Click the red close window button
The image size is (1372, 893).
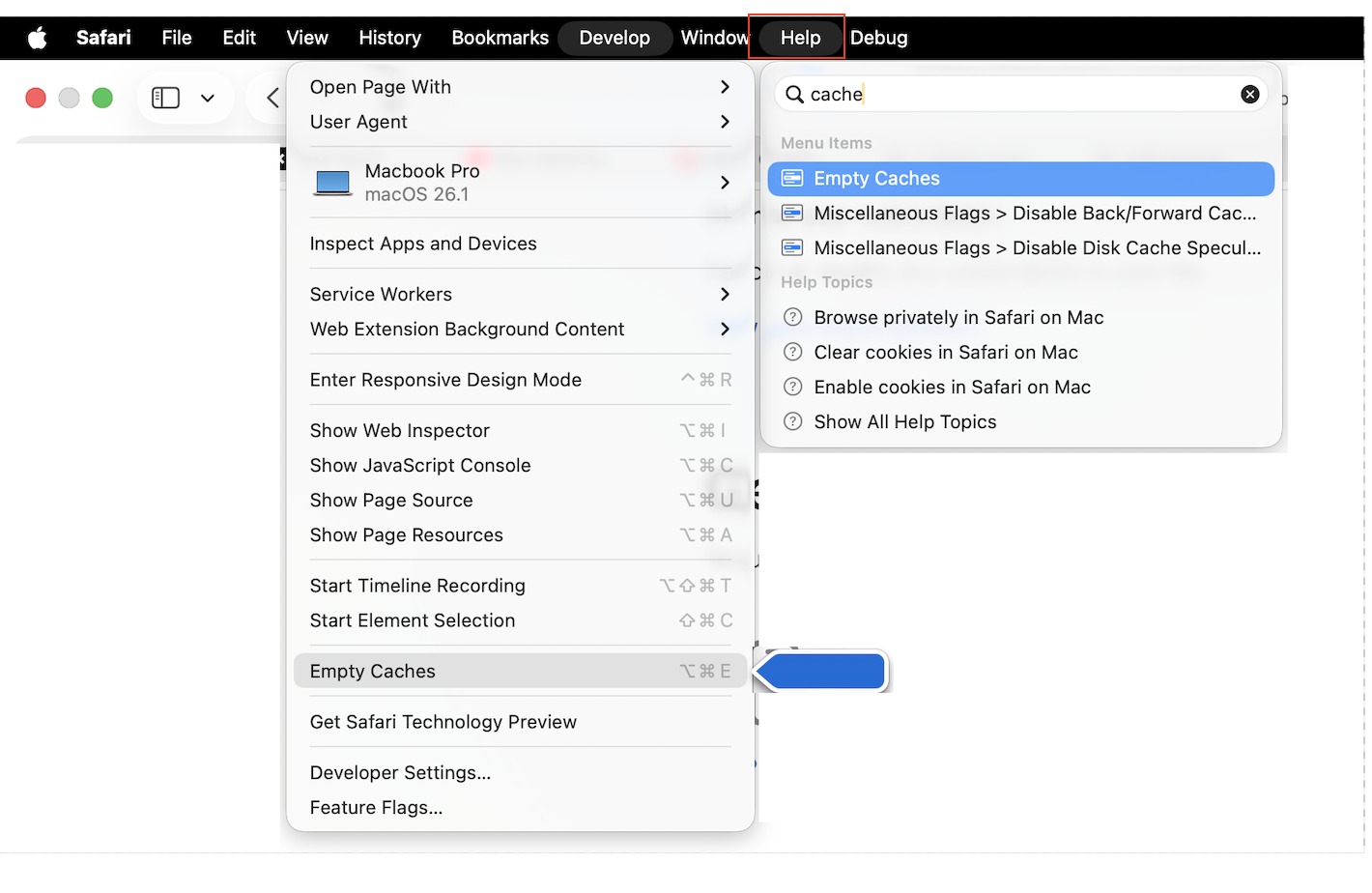36,98
